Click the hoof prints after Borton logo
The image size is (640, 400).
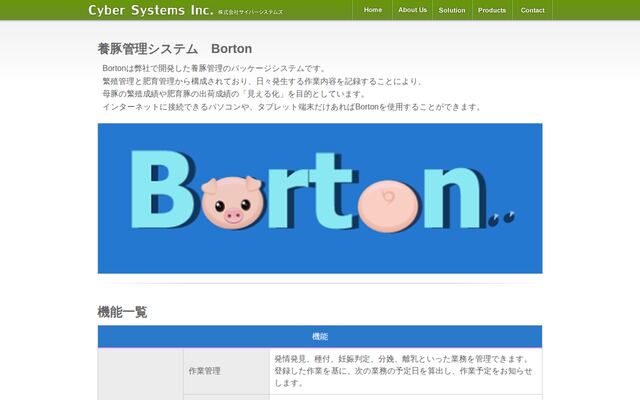pos(502,218)
